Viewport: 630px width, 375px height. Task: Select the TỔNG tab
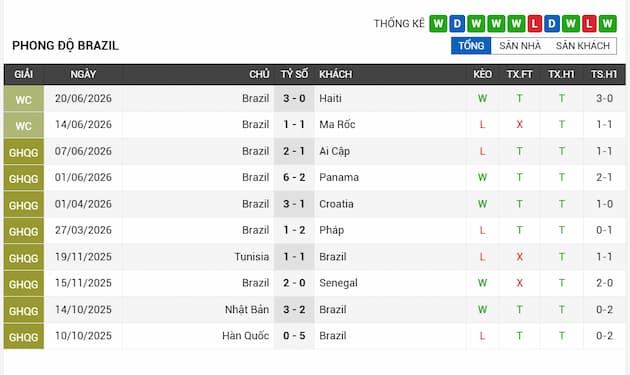tap(471, 46)
